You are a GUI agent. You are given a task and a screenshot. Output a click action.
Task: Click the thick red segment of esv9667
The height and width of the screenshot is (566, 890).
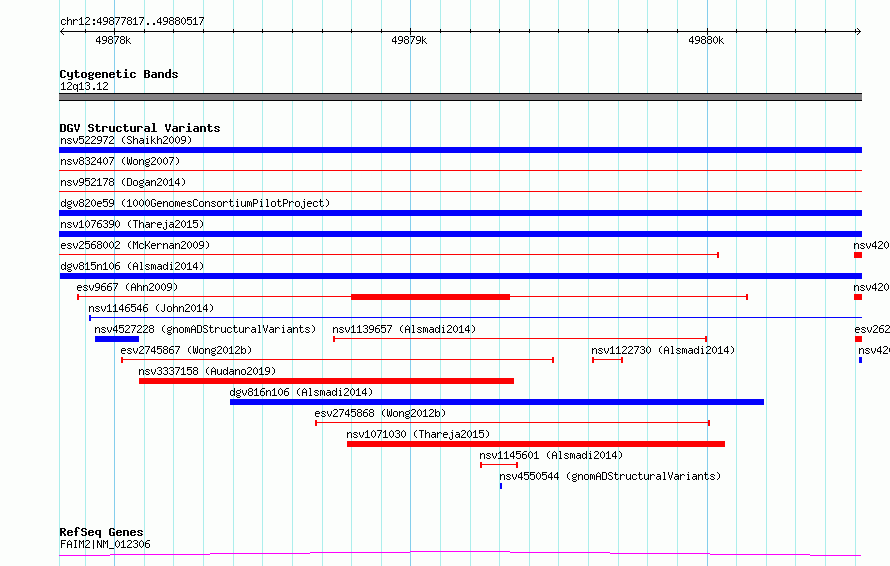pyautogui.click(x=430, y=297)
